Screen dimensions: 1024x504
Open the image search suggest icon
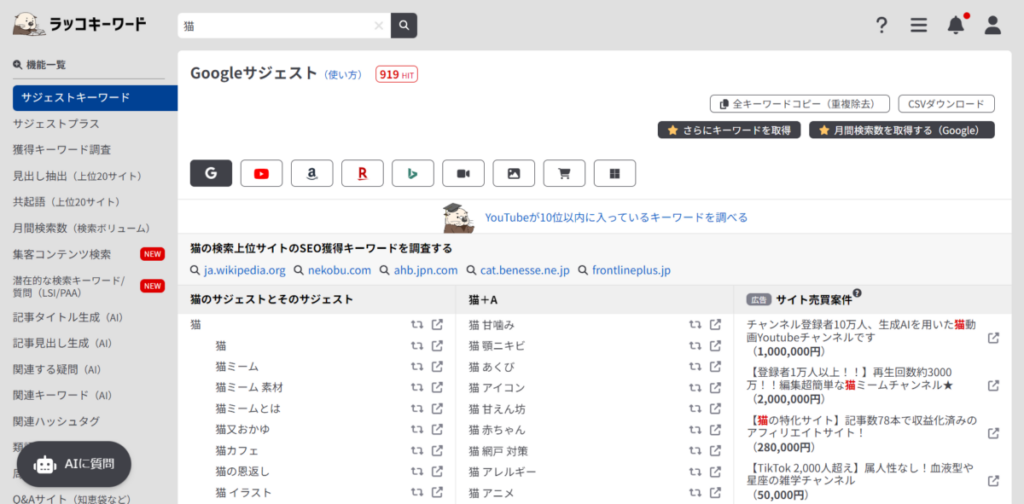tap(513, 173)
